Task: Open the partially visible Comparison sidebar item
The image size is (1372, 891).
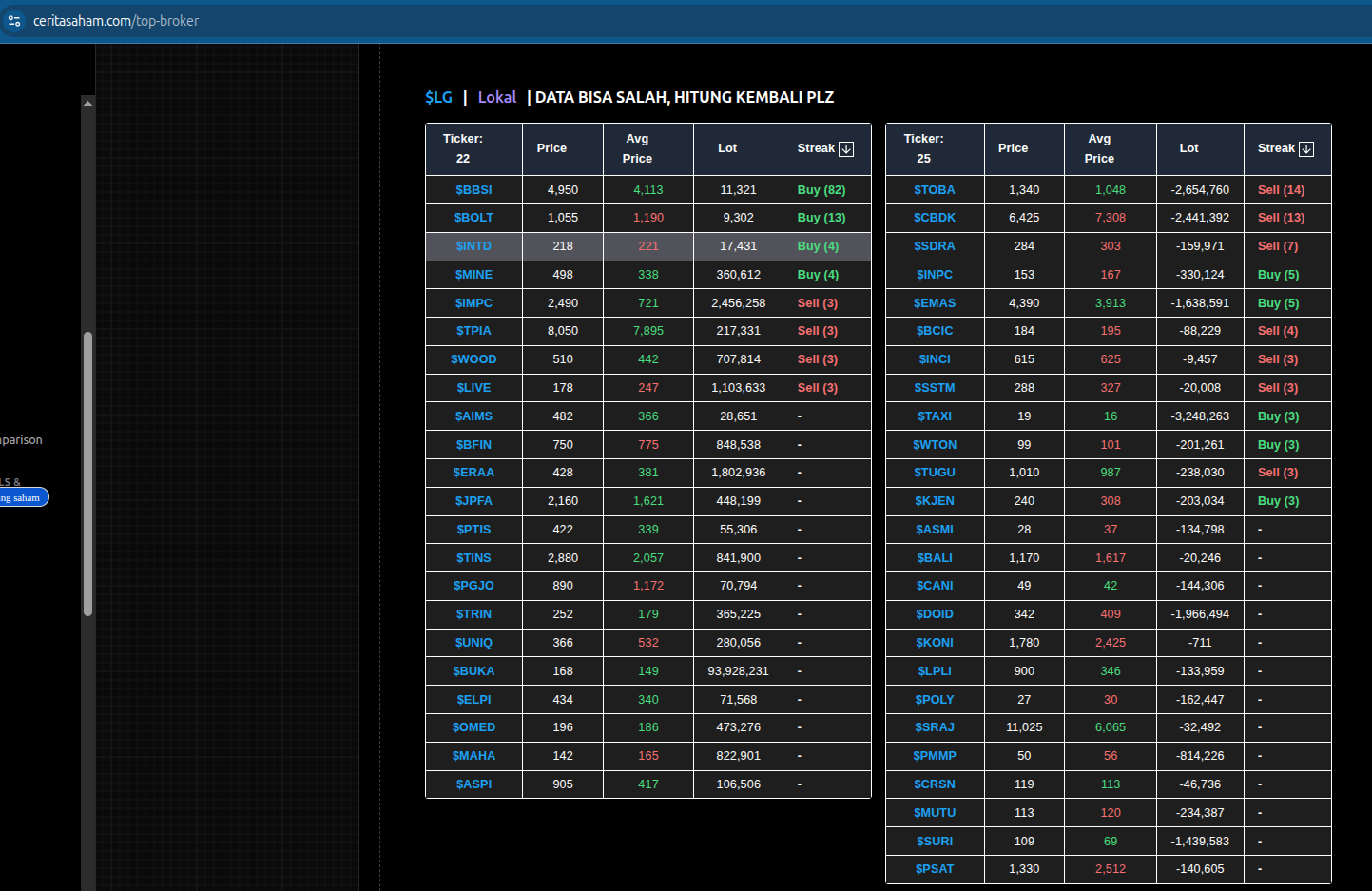Action: coord(21,440)
